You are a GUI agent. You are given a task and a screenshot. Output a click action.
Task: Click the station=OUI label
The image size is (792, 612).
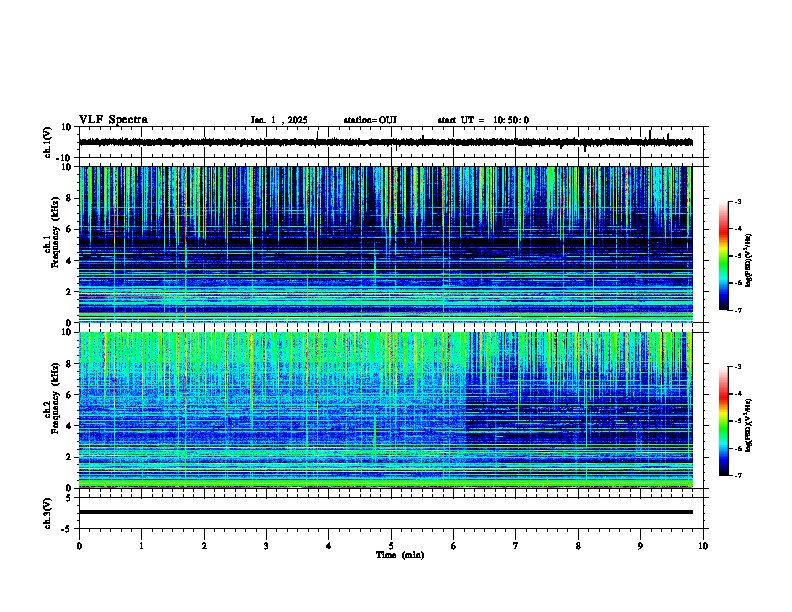(370, 120)
